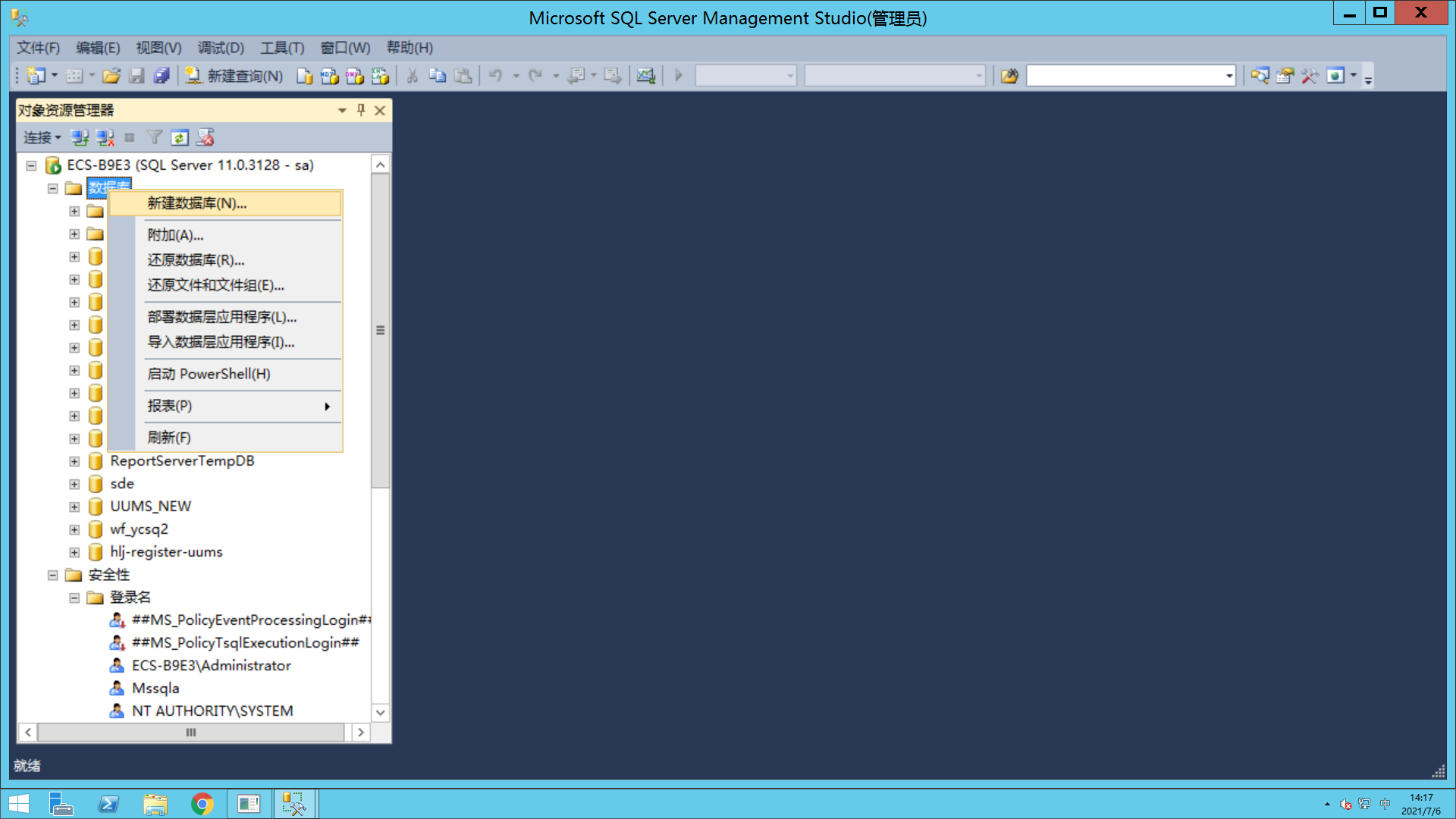Click the Connect Object Explorer icon
The height and width of the screenshot is (819, 1456).
tap(80, 137)
